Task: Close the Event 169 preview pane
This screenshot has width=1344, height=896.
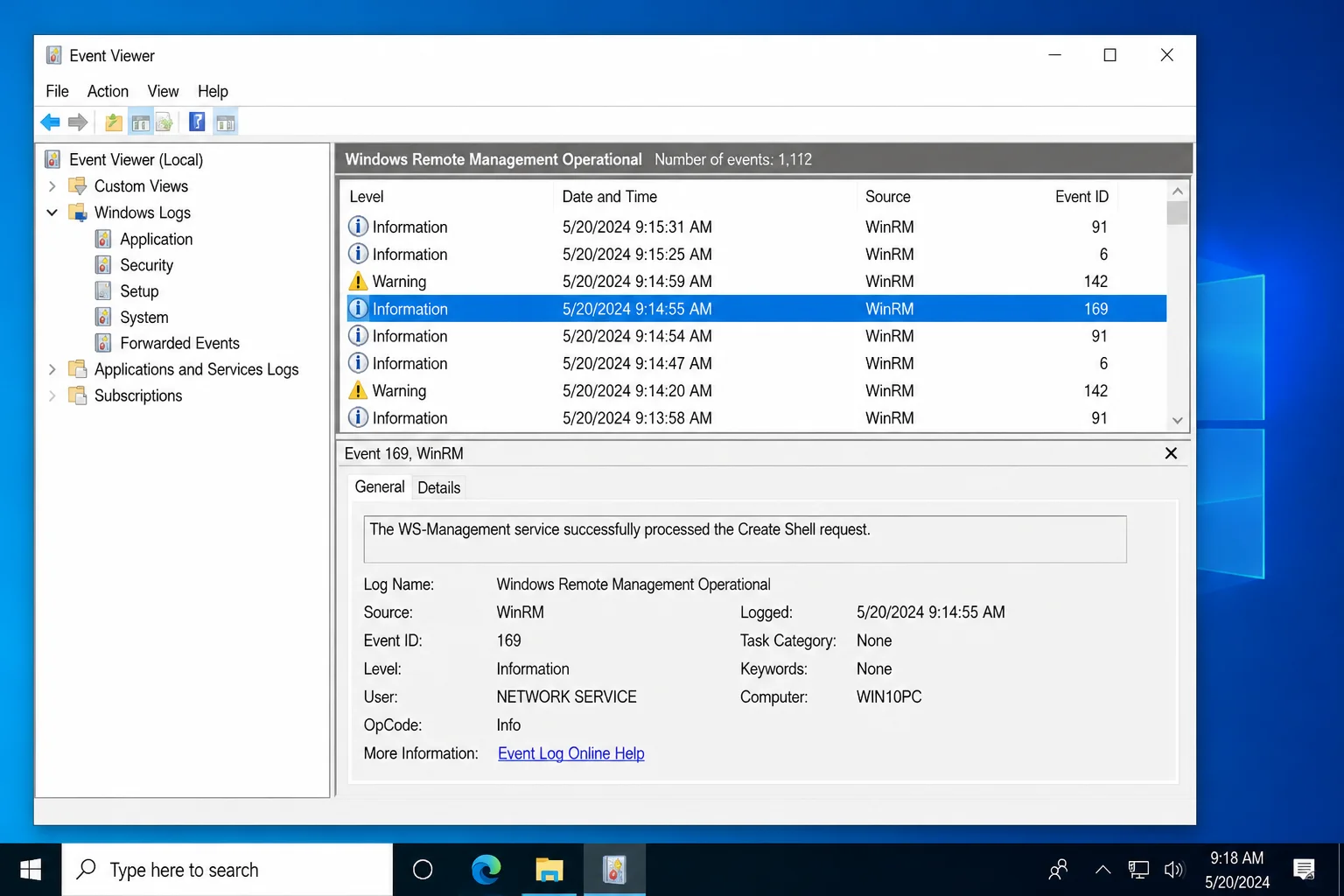Action: point(1171,453)
